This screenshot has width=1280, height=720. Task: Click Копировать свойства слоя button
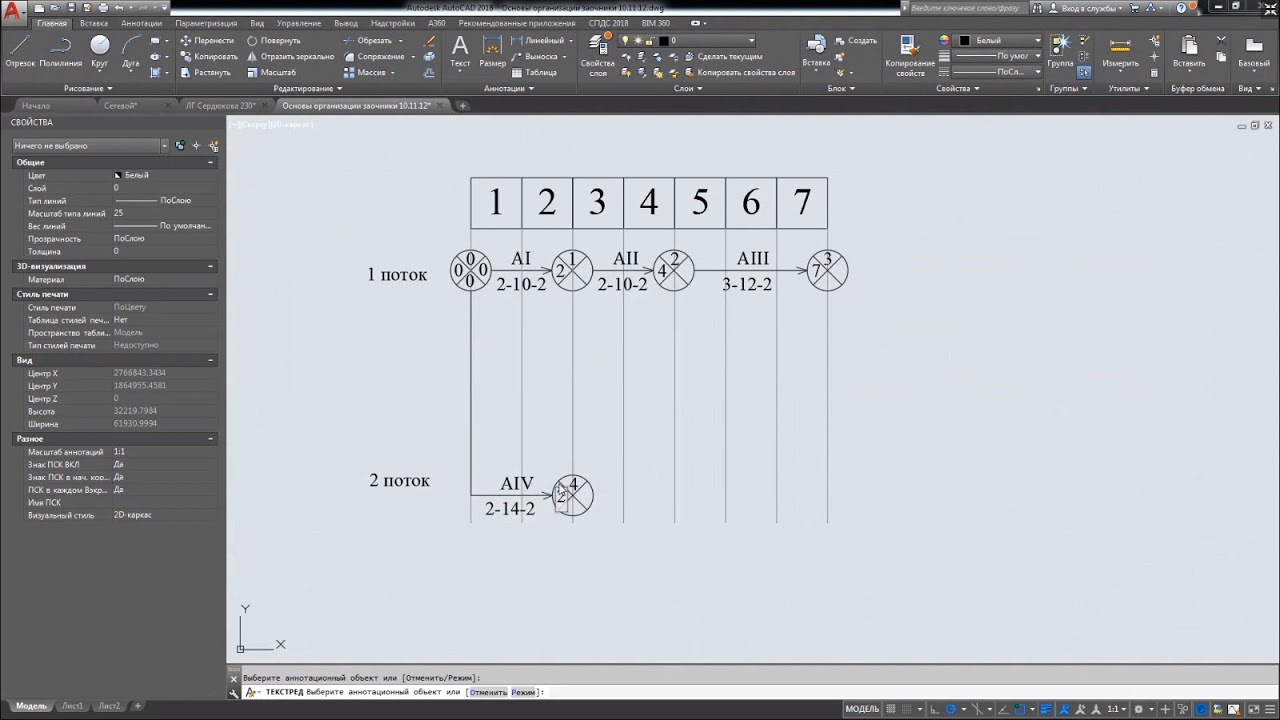739,73
